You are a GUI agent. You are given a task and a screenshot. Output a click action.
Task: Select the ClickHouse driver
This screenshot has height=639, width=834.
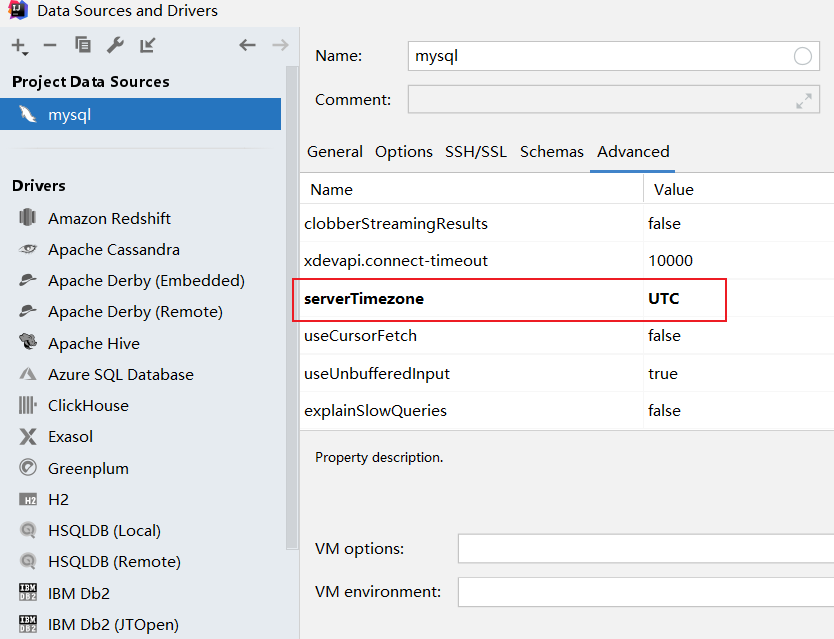point(88,405)
